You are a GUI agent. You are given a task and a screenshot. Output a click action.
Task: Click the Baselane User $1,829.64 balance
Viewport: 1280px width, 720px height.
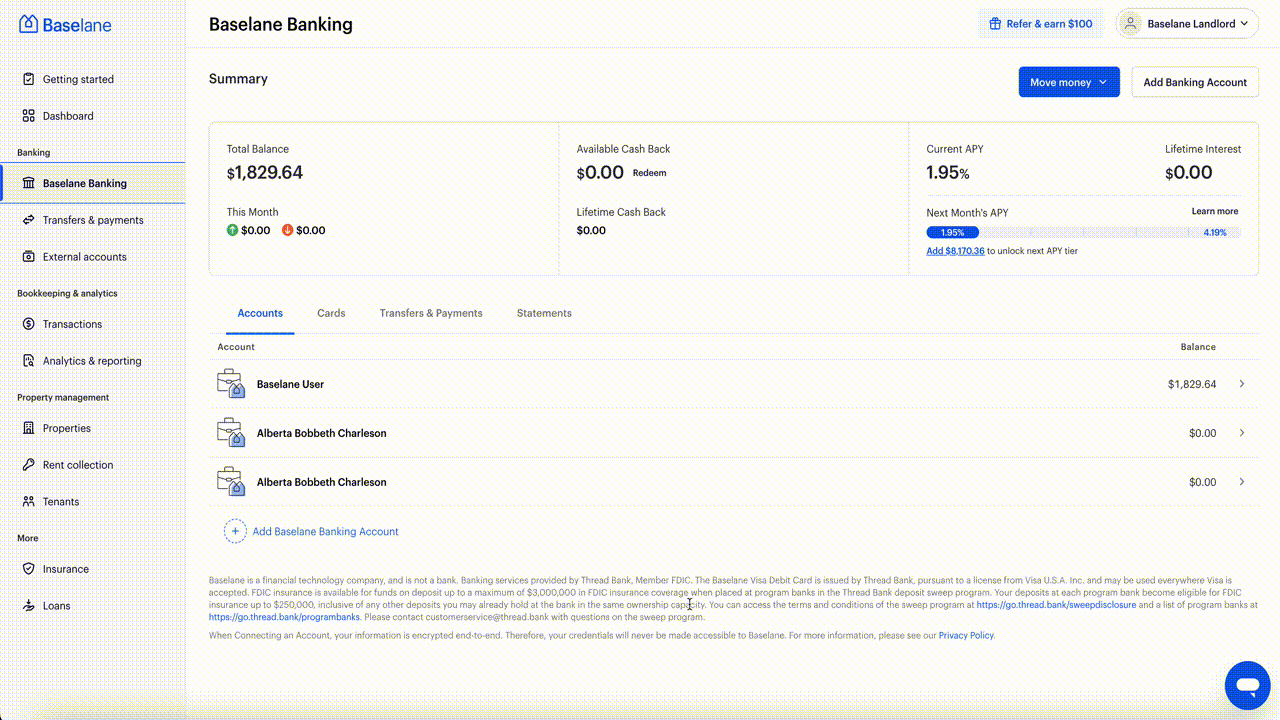pyautogui.click(x=1192, y=384)
